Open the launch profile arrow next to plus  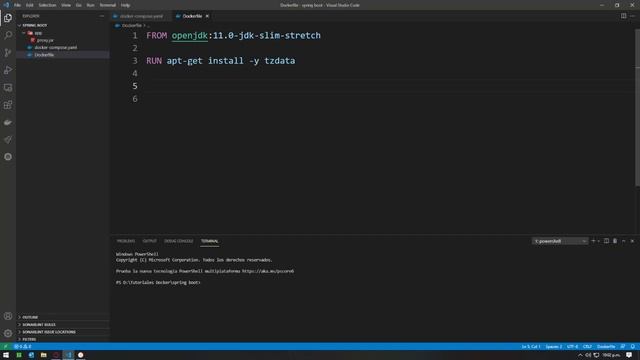[599, 241]
